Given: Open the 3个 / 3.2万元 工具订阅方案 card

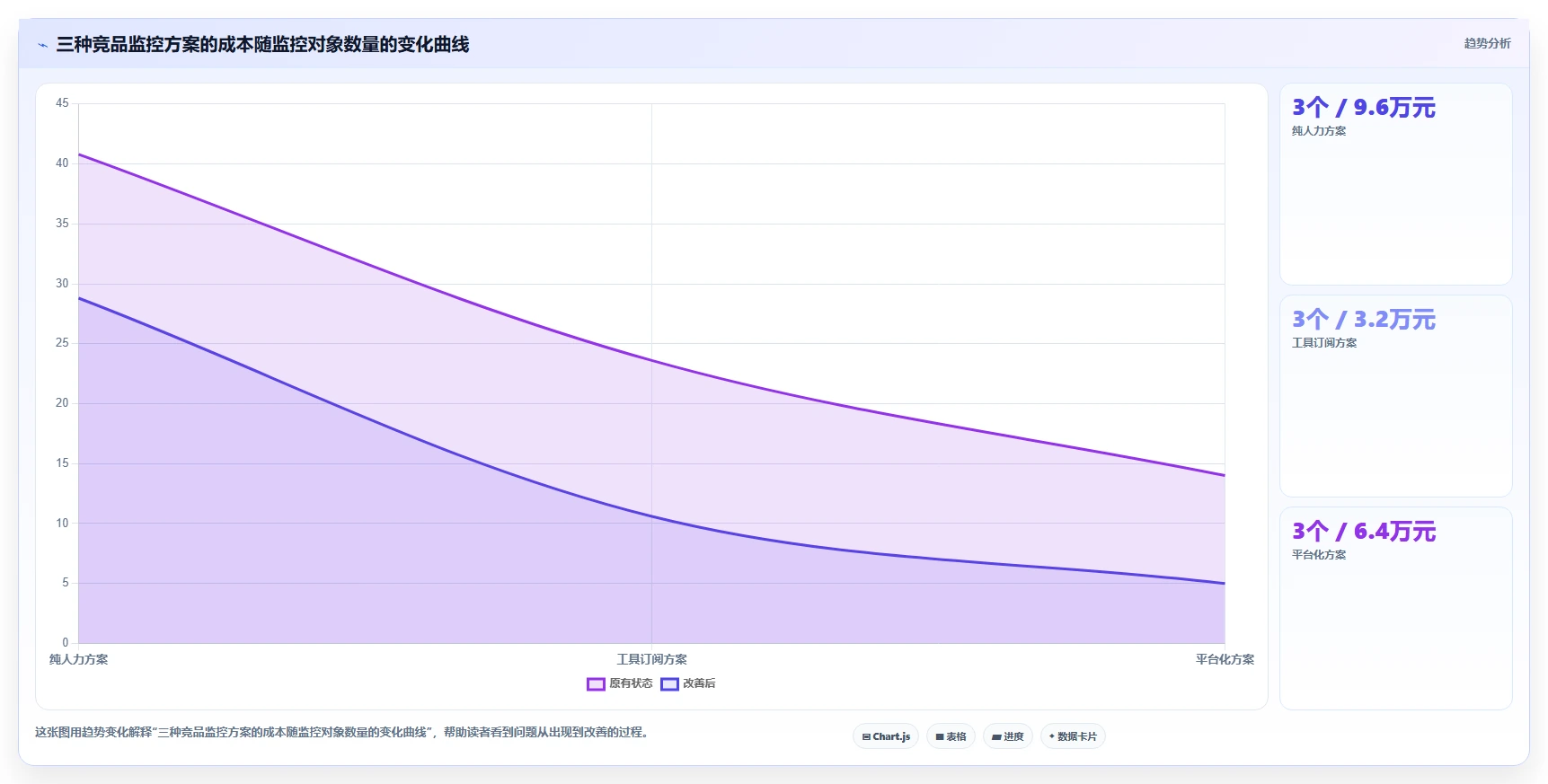Looking at the screenshot, I should click(1395, 396).
